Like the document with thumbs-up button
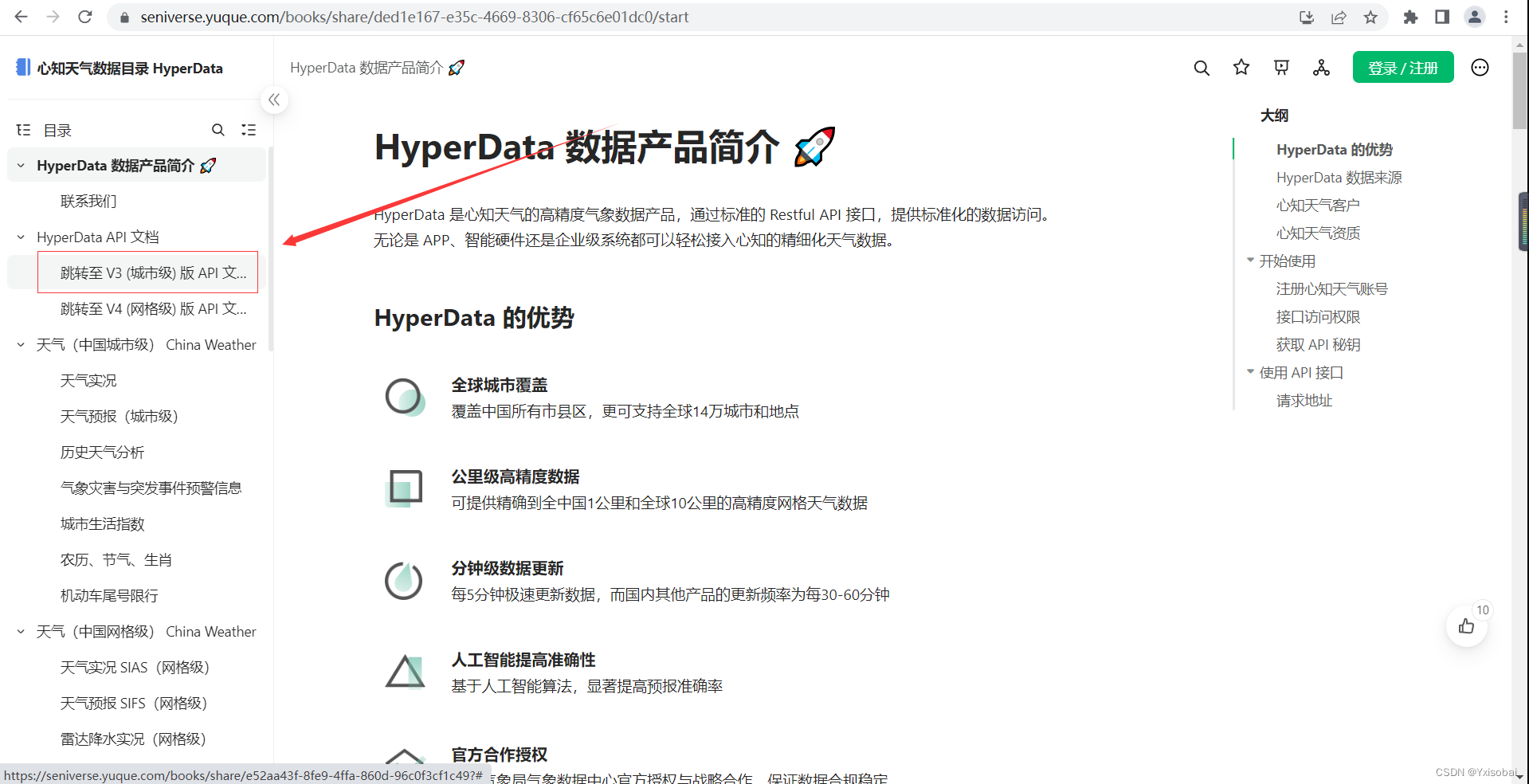1529x784 pixels. point(1466,626)
